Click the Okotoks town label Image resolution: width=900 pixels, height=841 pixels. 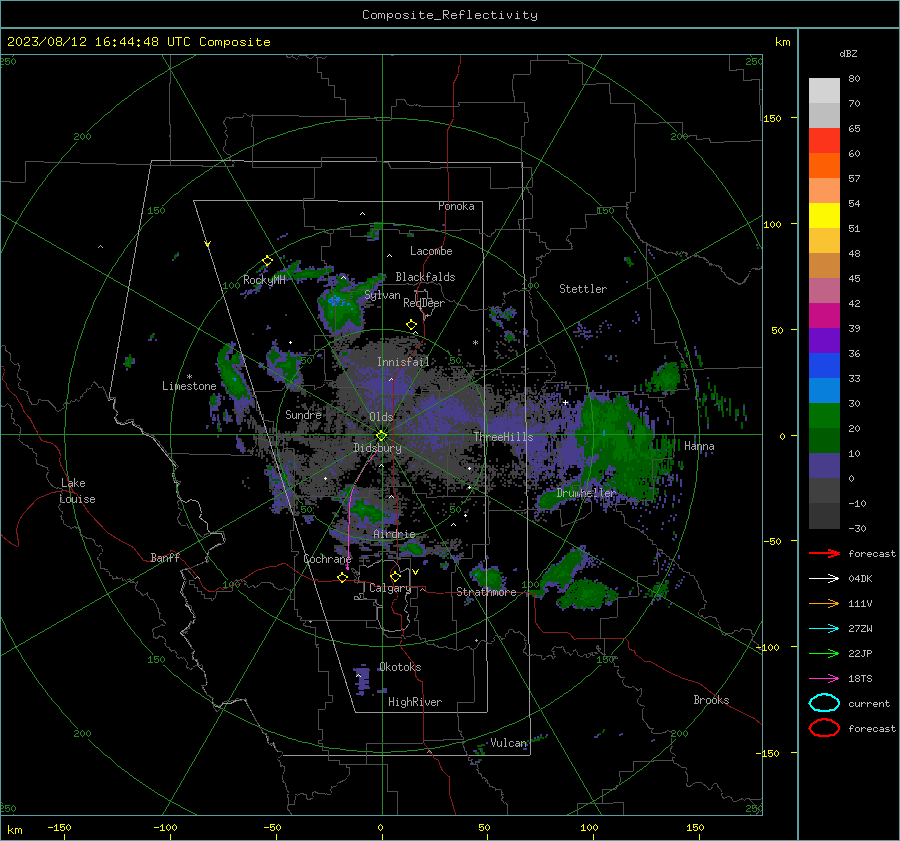click(x=400, y=667)
